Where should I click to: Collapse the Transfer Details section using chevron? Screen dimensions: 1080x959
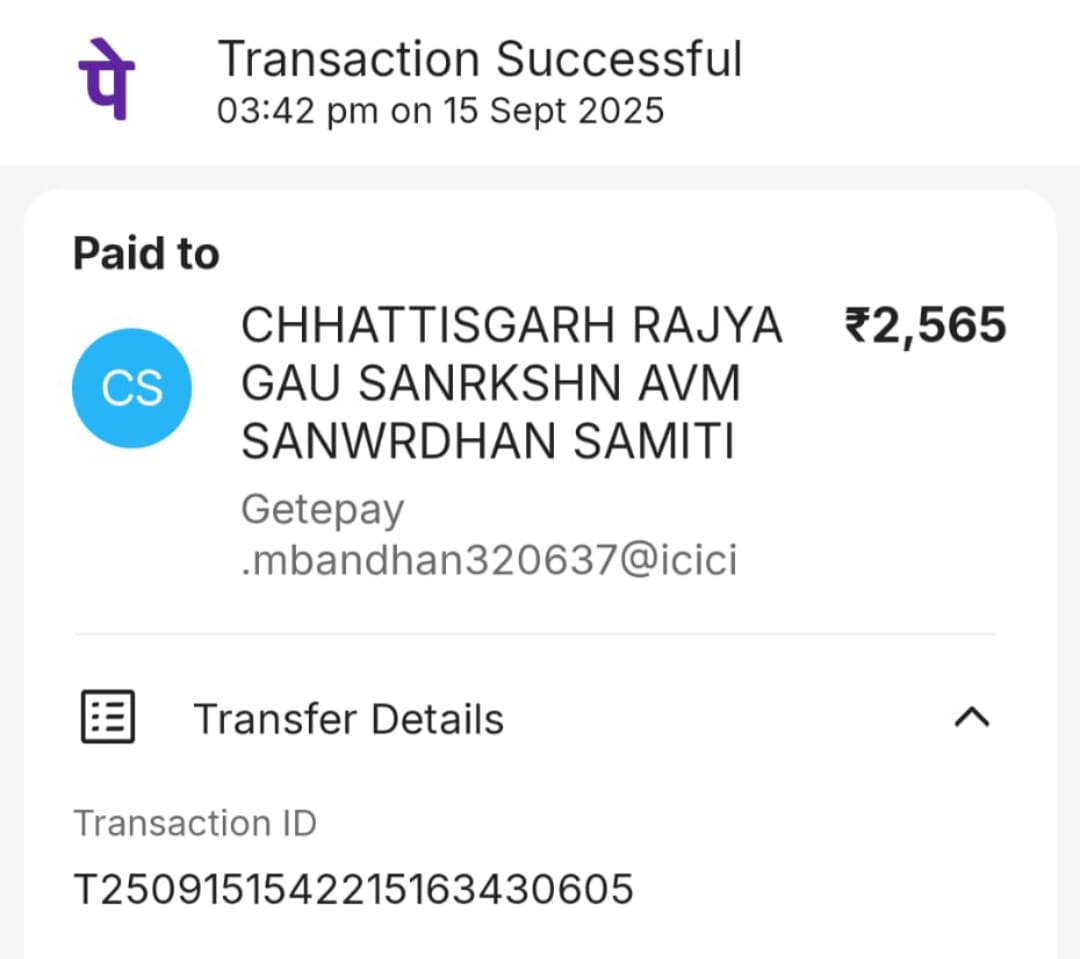coord(972,717)
